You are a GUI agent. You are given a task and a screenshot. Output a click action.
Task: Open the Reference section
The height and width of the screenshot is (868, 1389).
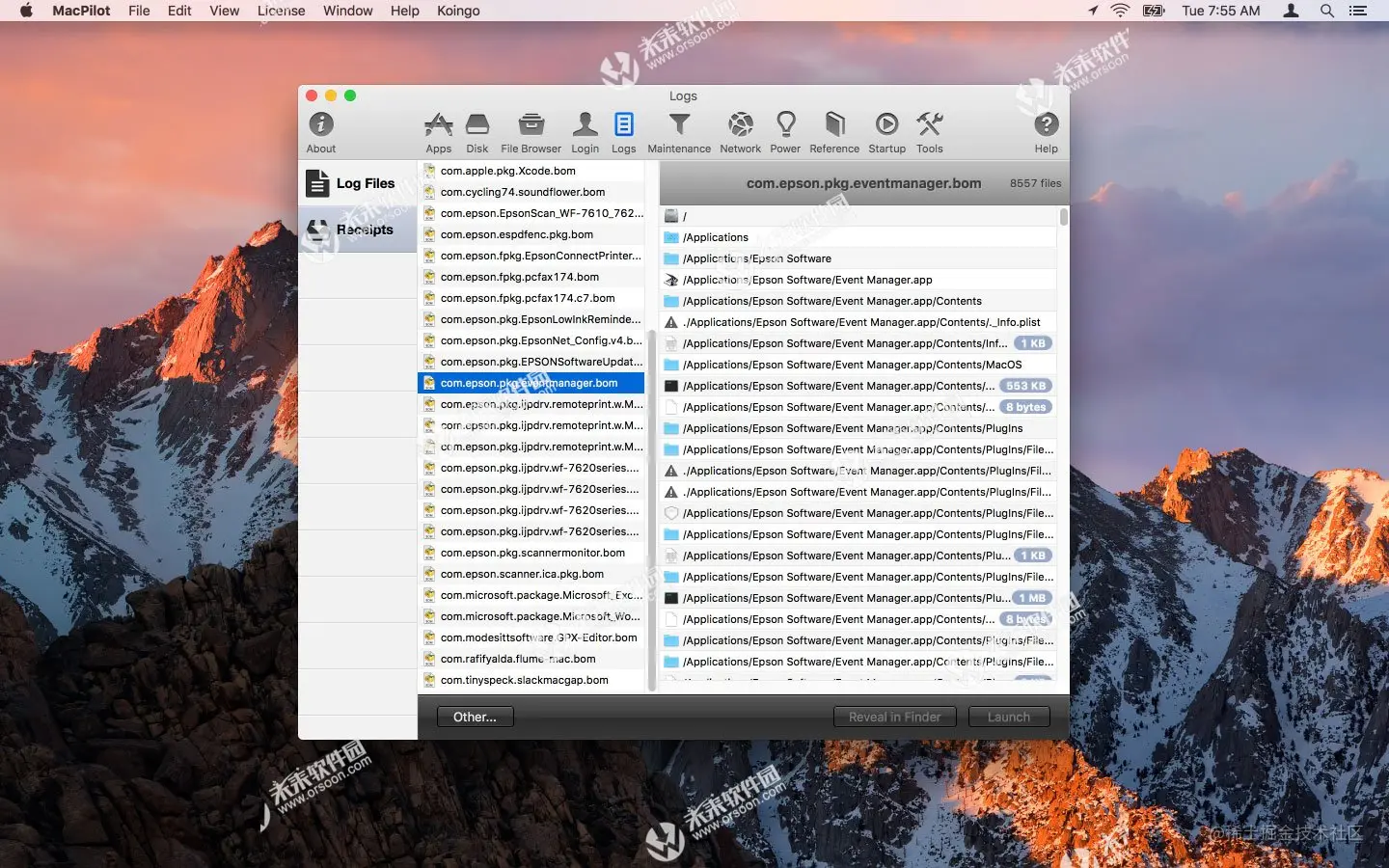click(834, 132)
